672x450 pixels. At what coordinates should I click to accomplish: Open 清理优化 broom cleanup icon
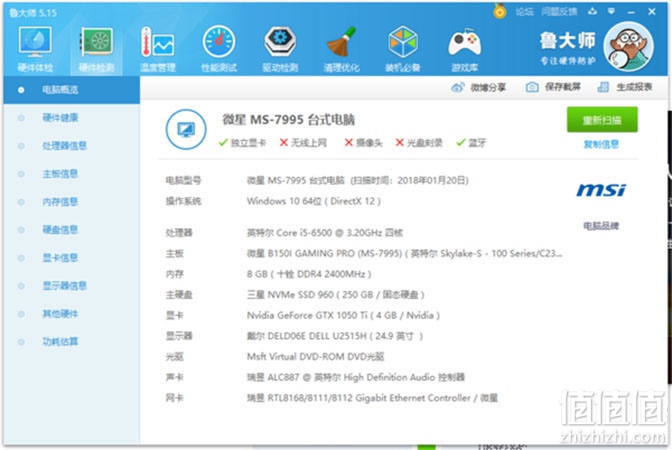[x=342, y=48]
